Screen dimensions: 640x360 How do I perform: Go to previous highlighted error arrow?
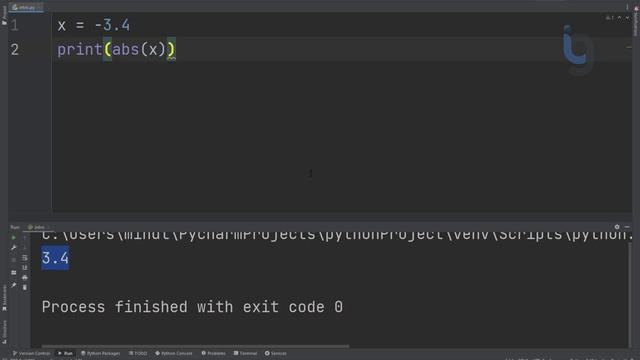coord(620,18)
